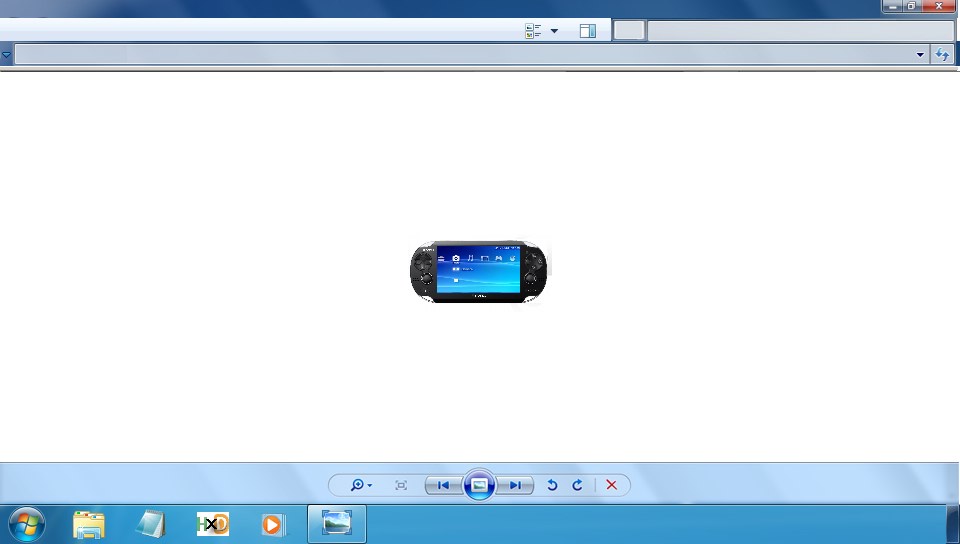The height and width of the screenshot is (544, 960).
Task: Close the window
Action: 939,6
